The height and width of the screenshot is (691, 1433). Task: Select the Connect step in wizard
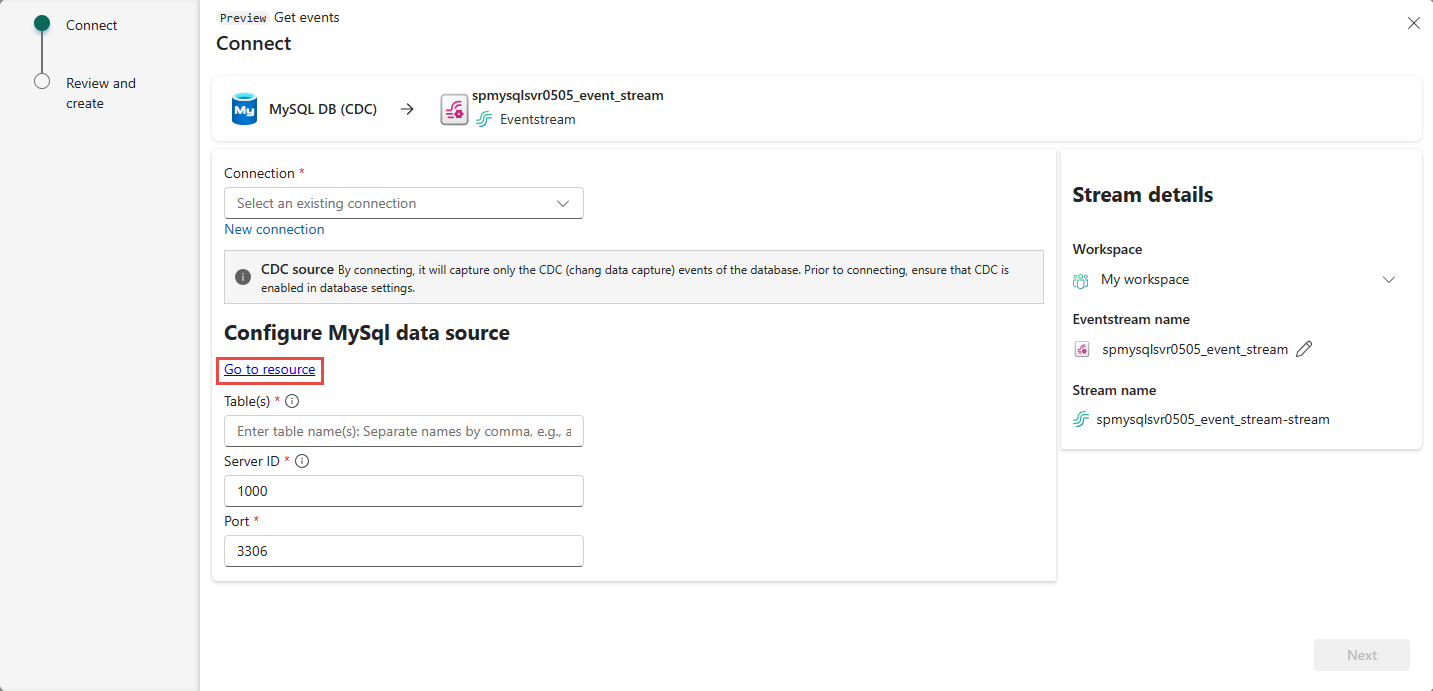[92, 25]
